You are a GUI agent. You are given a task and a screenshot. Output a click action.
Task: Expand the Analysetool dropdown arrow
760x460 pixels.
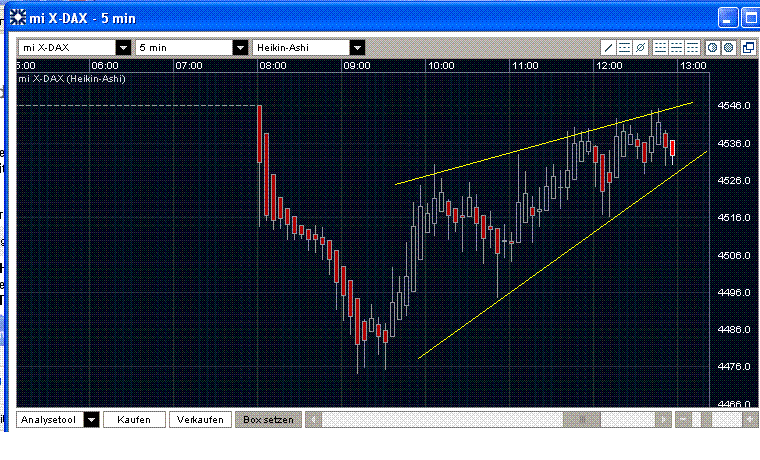pos(91,419)
